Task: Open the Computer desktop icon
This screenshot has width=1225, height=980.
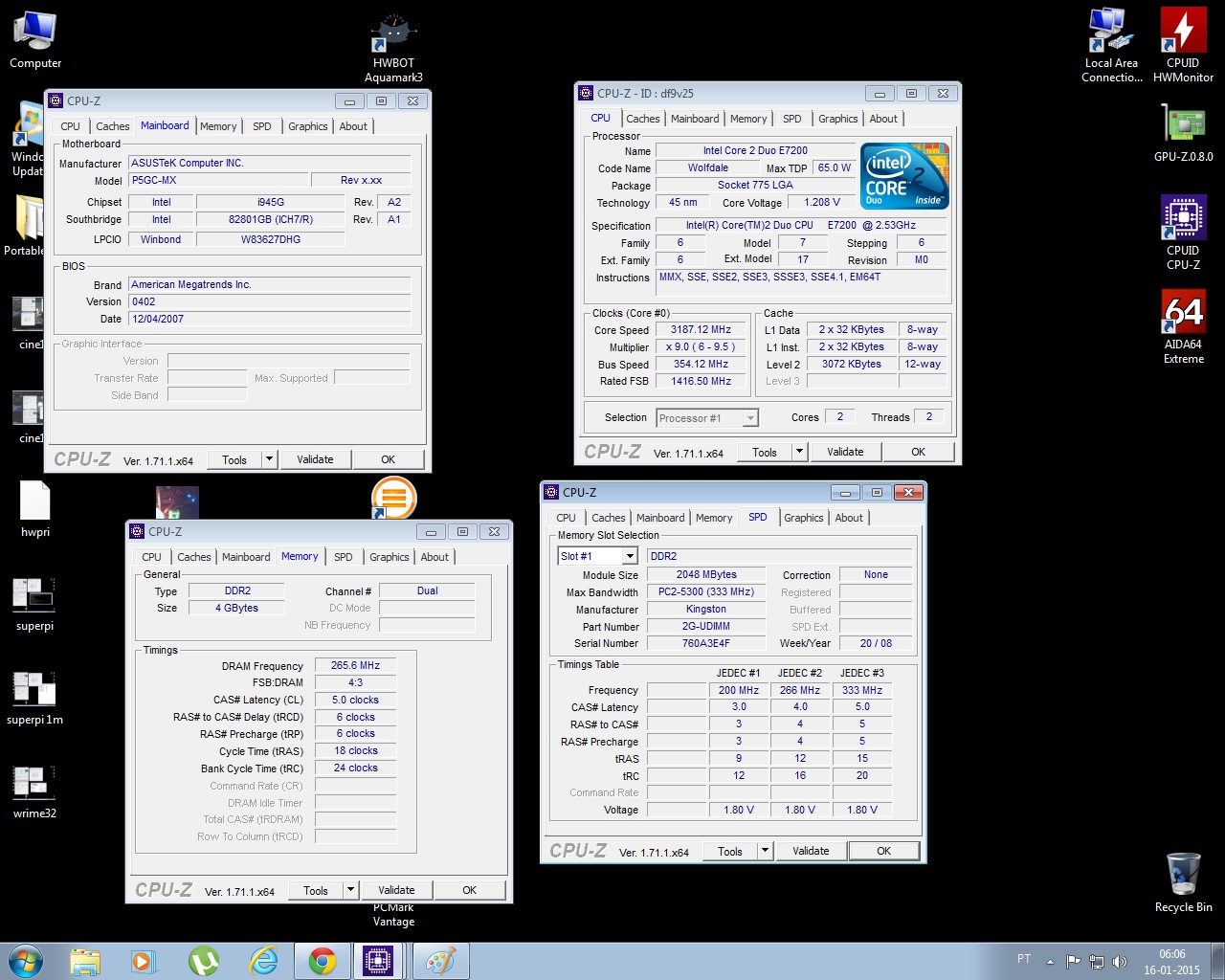Action: [35, 40]
